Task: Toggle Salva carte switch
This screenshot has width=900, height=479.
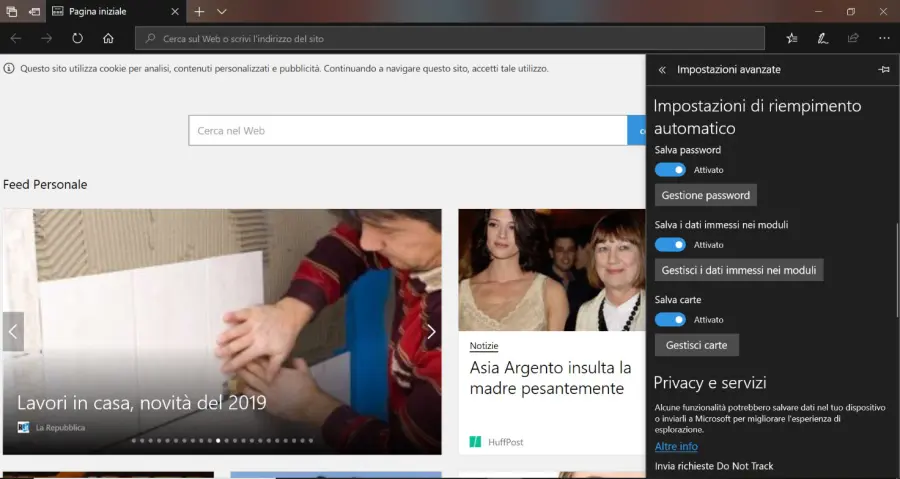Action: 670,320
